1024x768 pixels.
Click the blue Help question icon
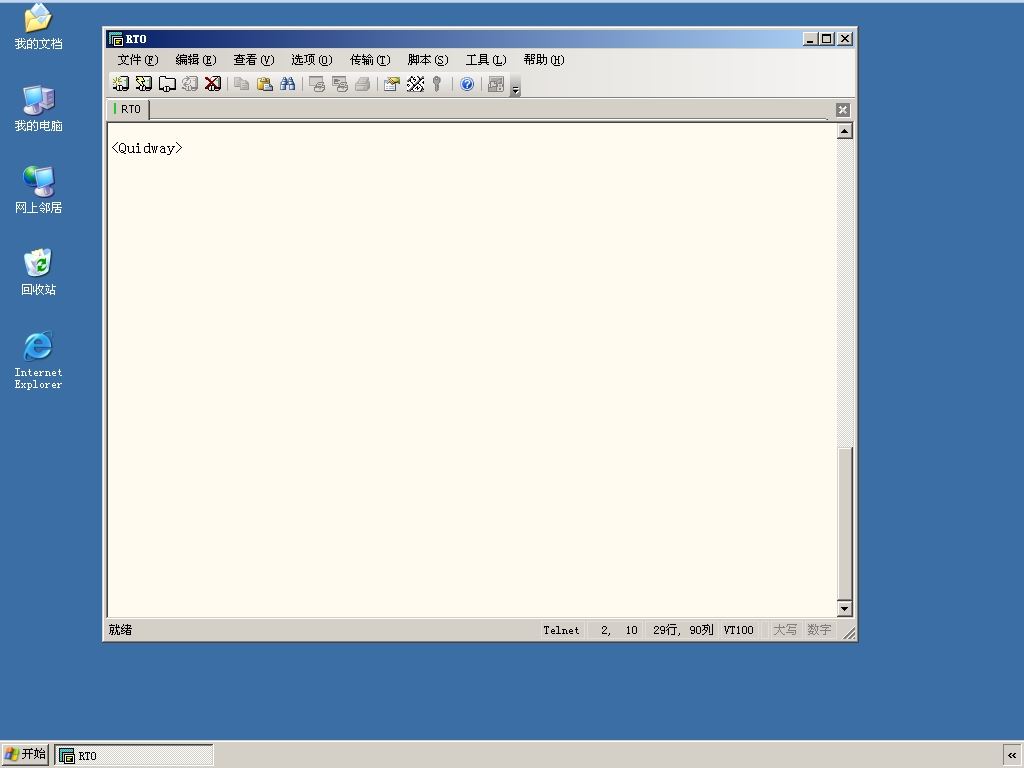pyautogui.click(x=467, y=84)
